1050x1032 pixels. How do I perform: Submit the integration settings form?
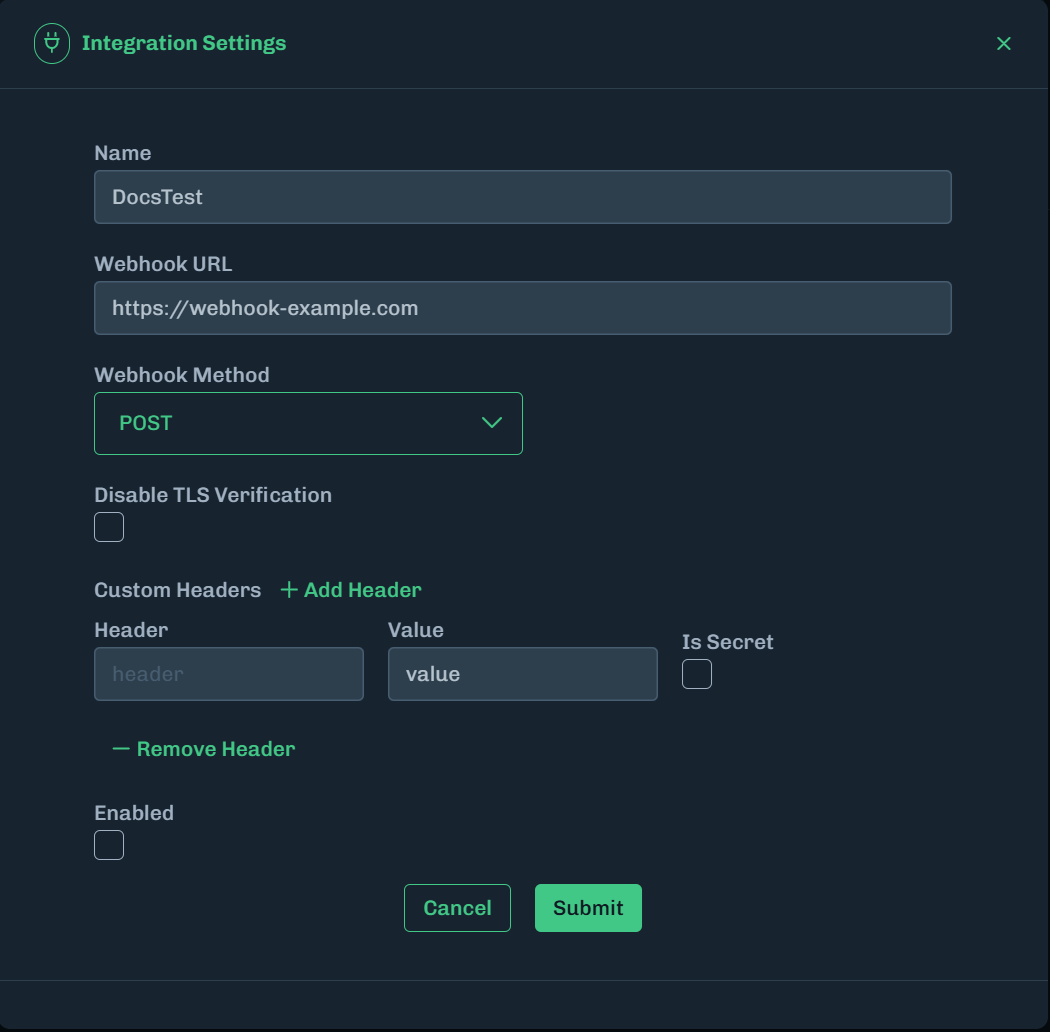click(588, 908)
